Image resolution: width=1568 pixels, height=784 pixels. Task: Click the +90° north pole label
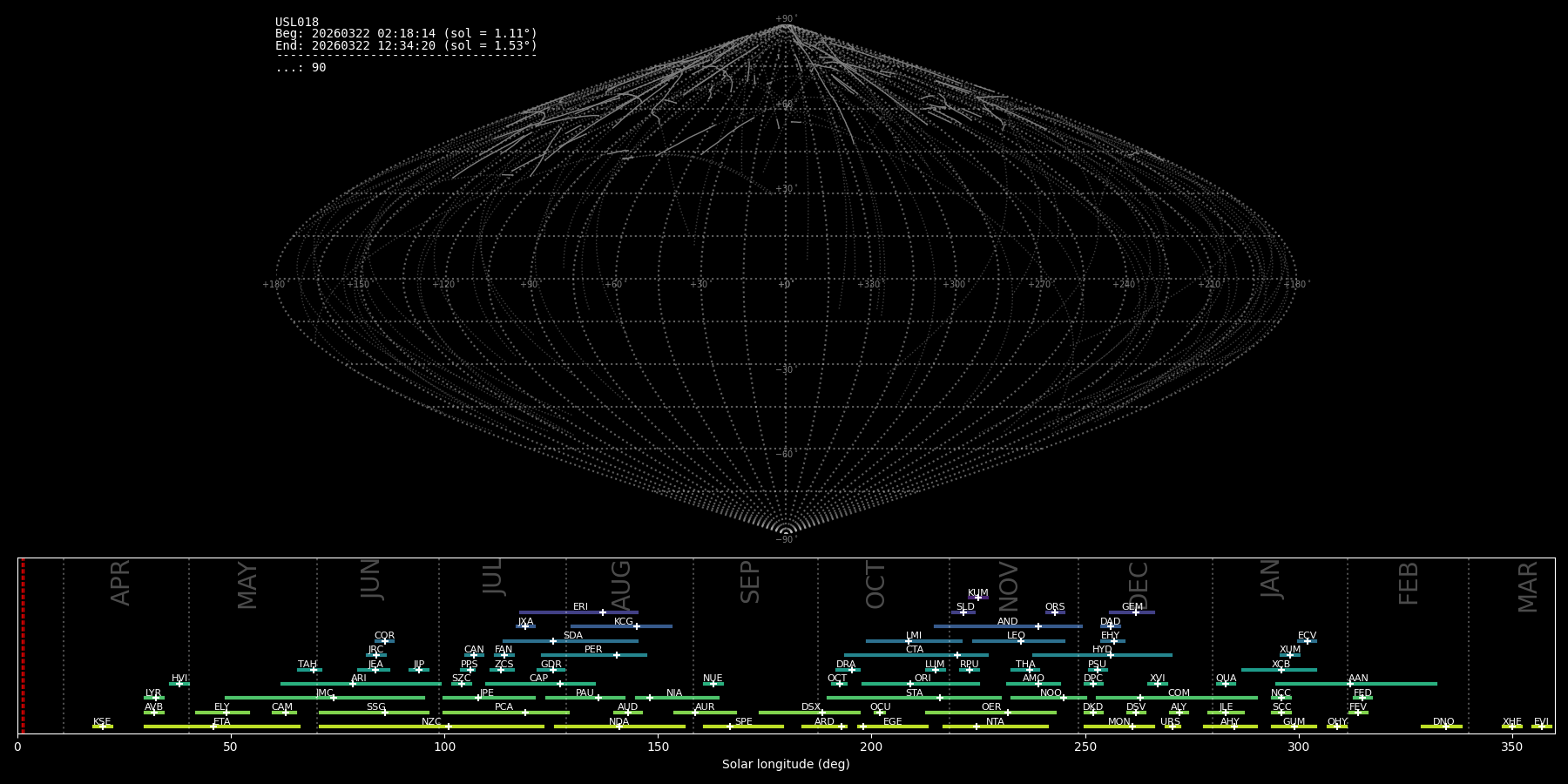click(x=786, y=19)
